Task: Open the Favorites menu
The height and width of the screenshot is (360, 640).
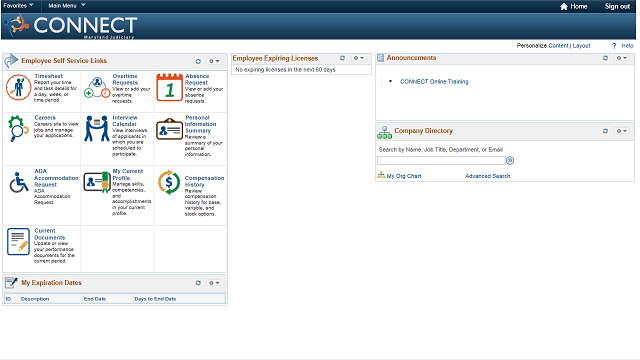Action: (18, 5)
